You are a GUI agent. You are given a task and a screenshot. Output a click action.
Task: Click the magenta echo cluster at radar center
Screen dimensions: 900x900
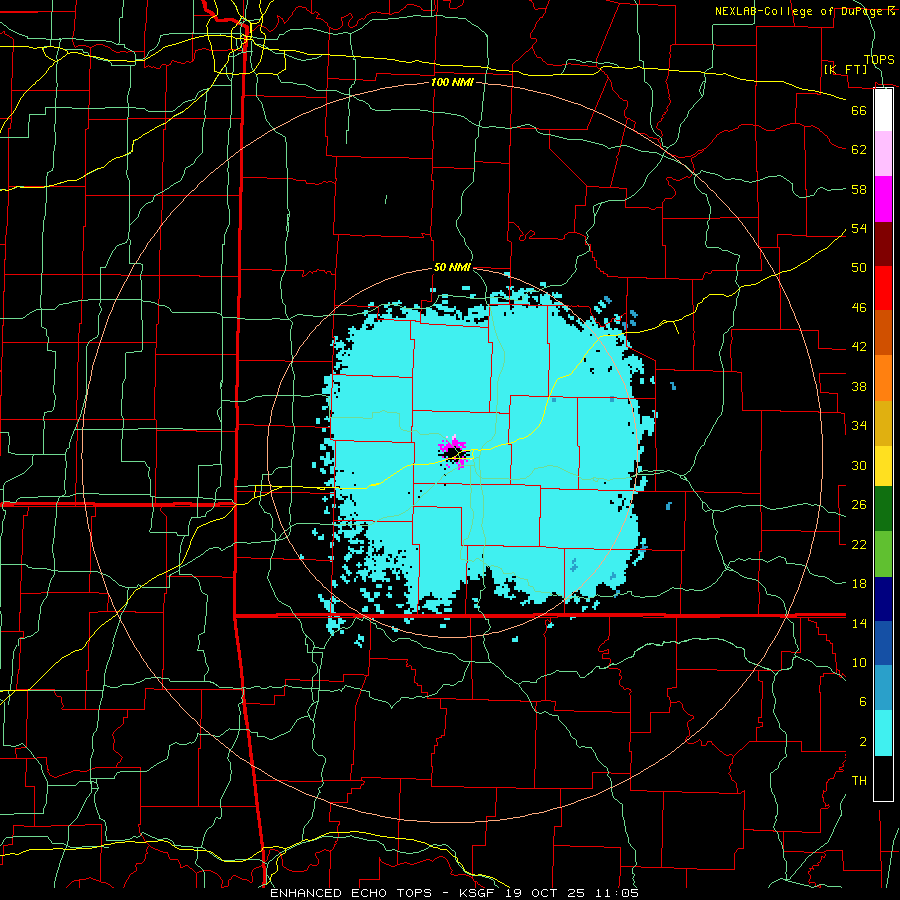click(454, 452)
